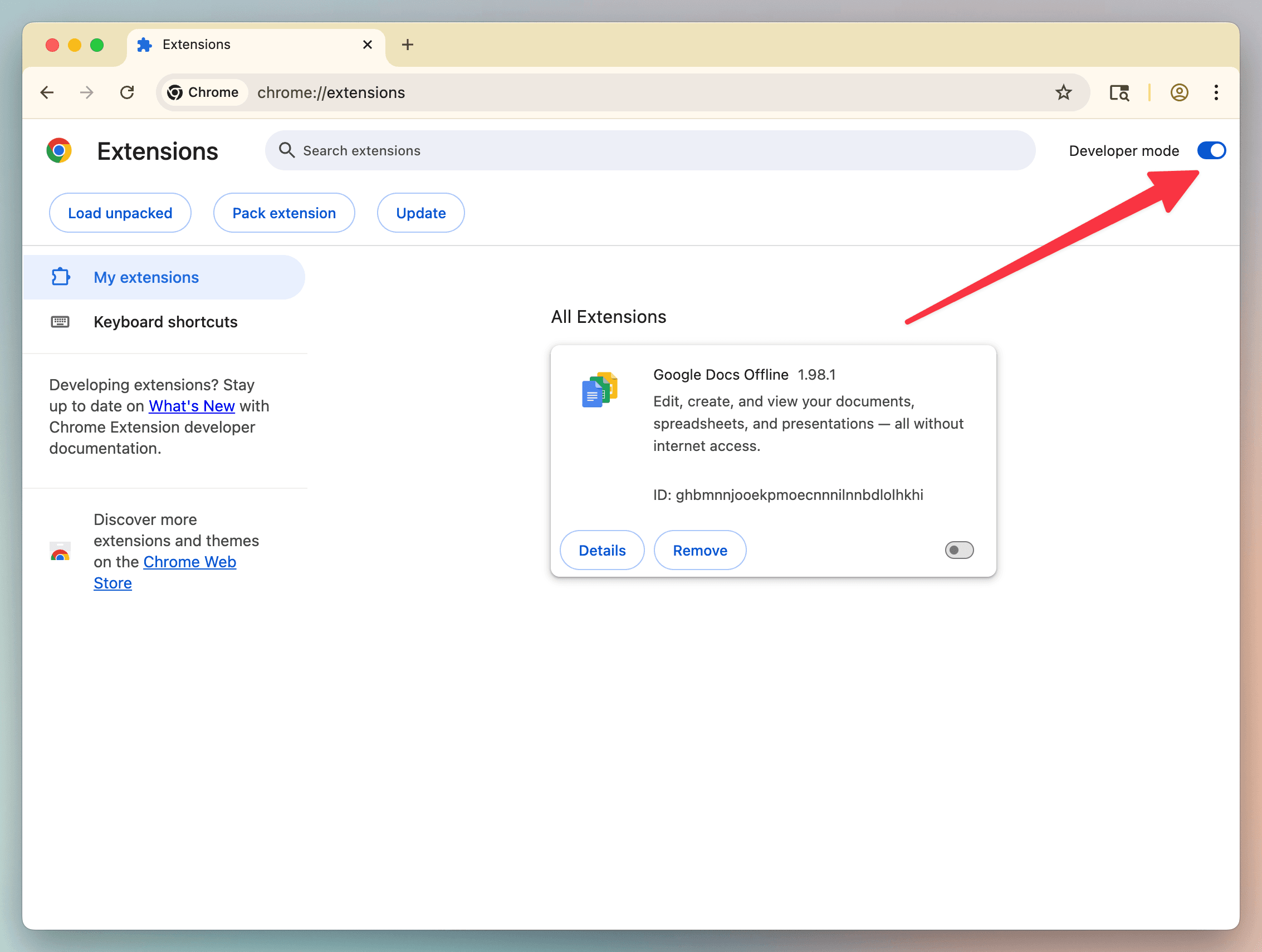Open a new tab with plus button
The height and width of the screenshot is (952, 1262).
[407, 45]
